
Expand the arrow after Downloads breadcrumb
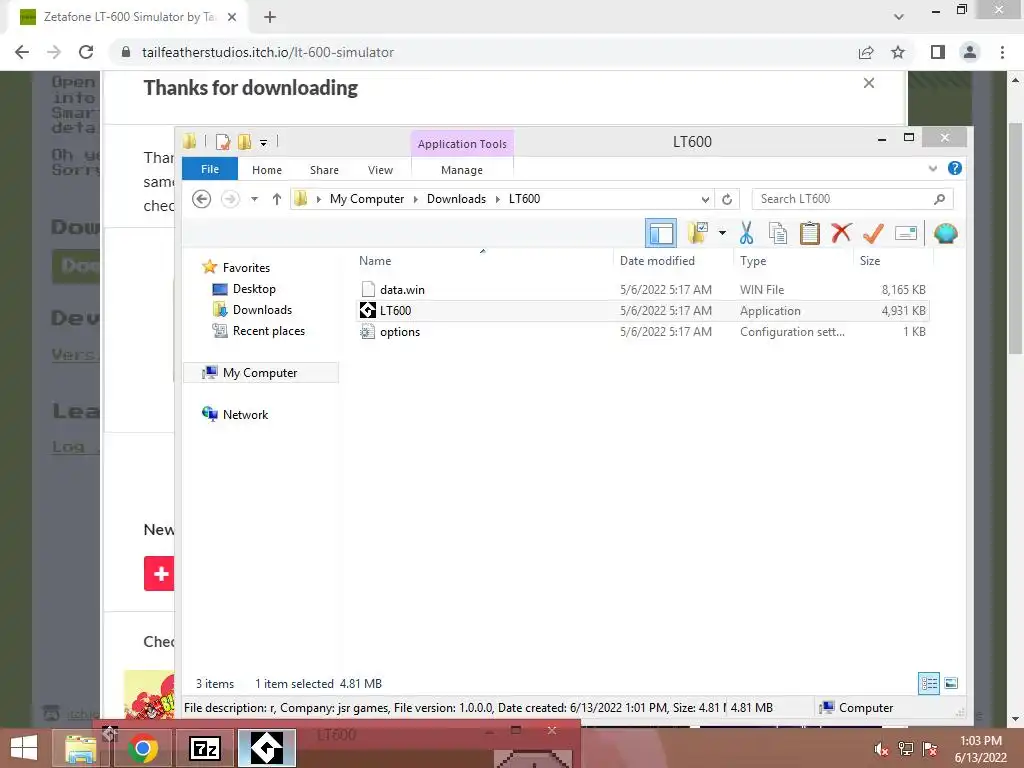pyautogui.click(x=498, y=199)
